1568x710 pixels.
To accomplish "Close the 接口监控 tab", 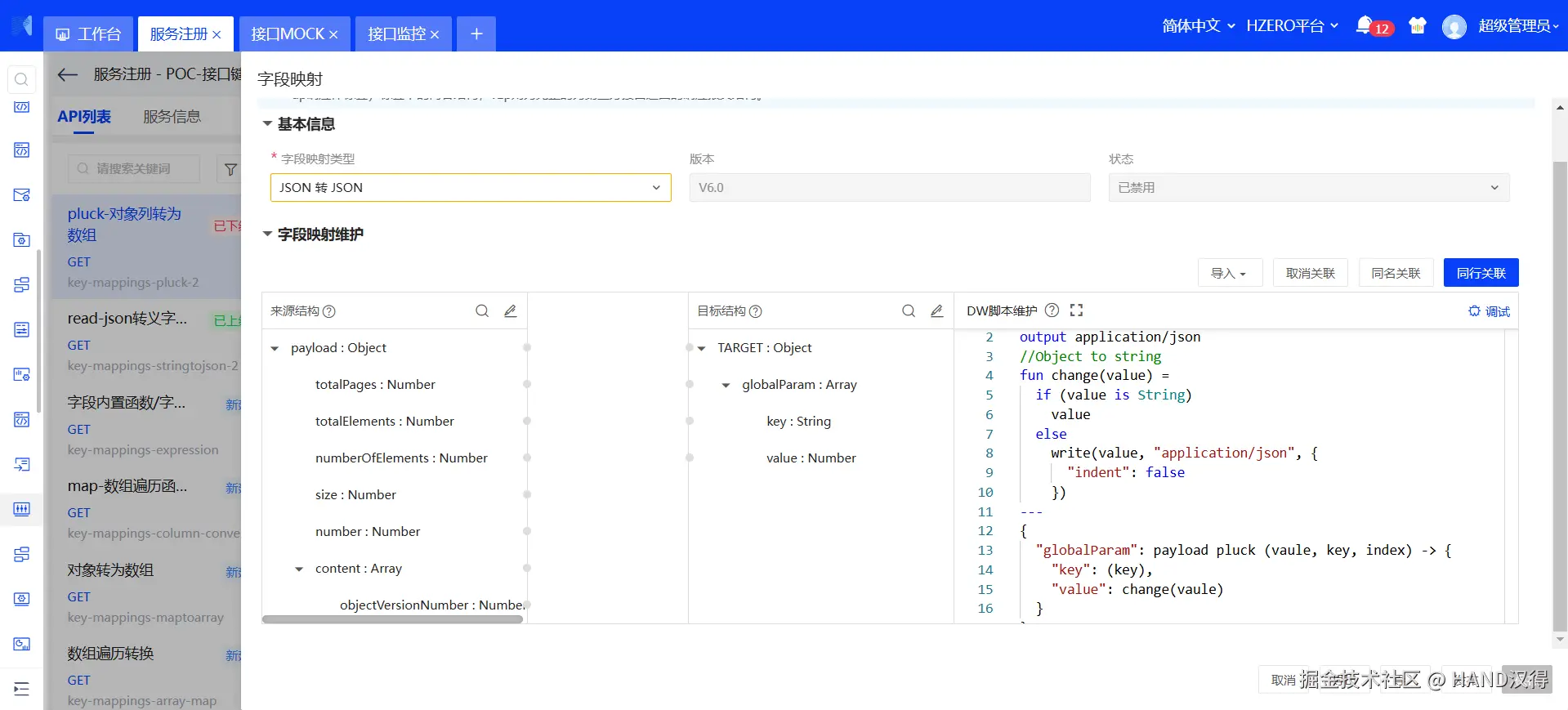I will (435, 34).
